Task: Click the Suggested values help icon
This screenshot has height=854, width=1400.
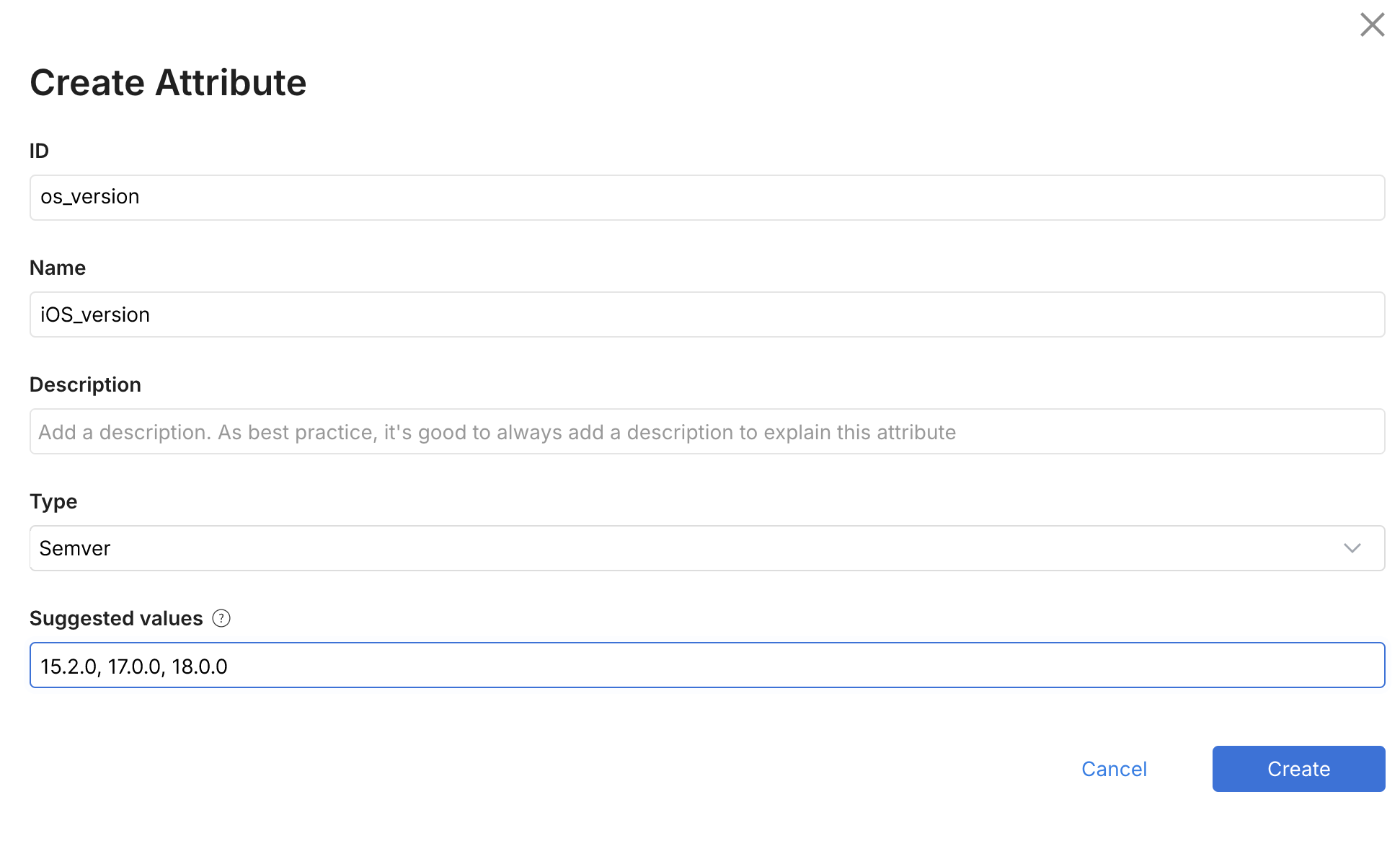Action: coord(221,618)
